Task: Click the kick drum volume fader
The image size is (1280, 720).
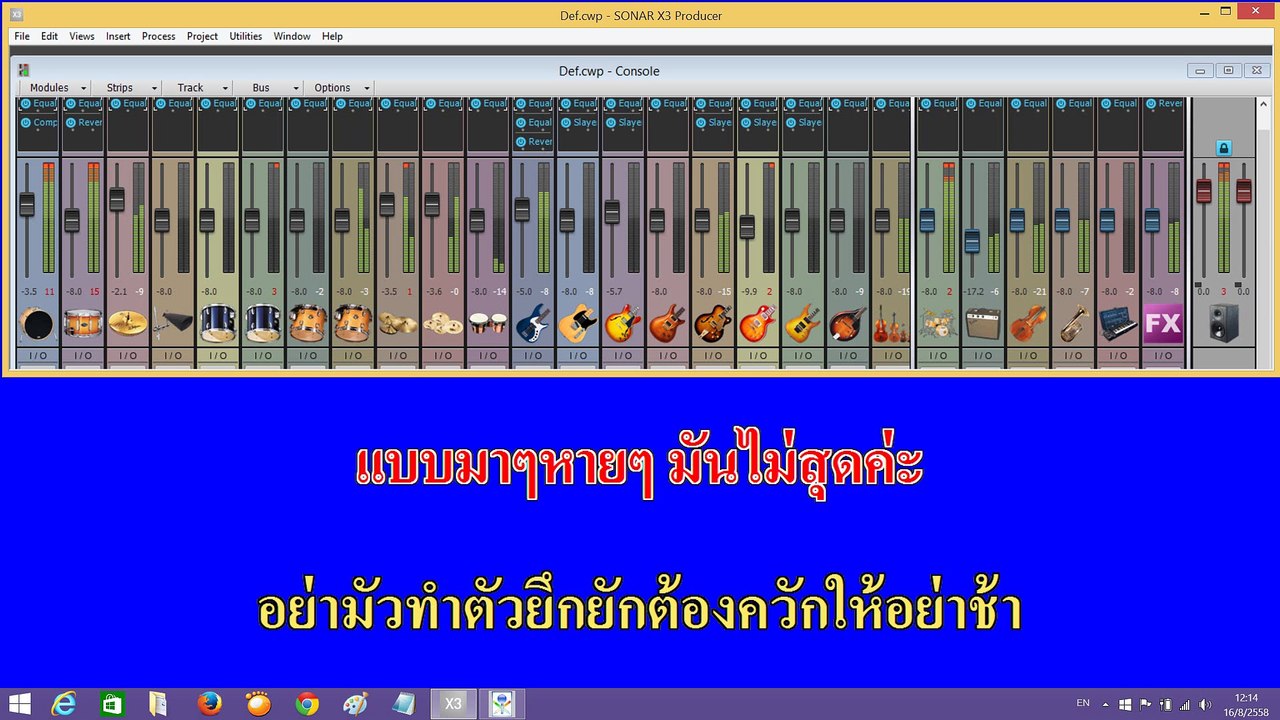Action: click(27, 203)
